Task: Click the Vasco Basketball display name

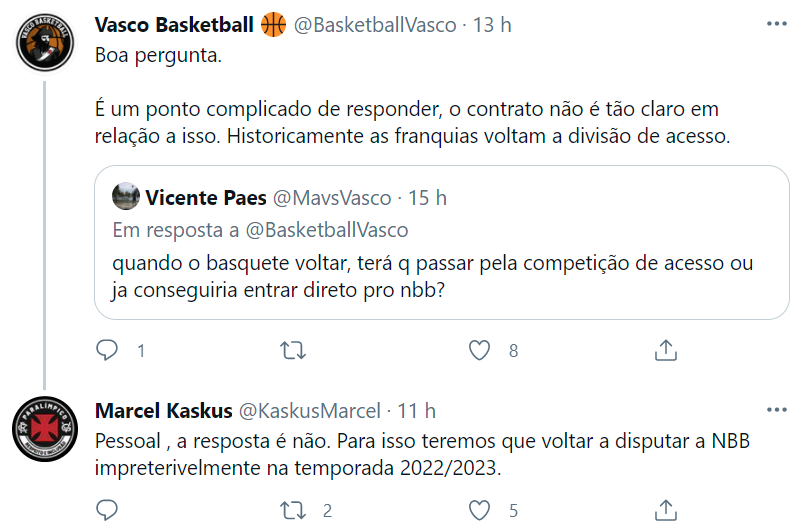Action: [174, 25]
